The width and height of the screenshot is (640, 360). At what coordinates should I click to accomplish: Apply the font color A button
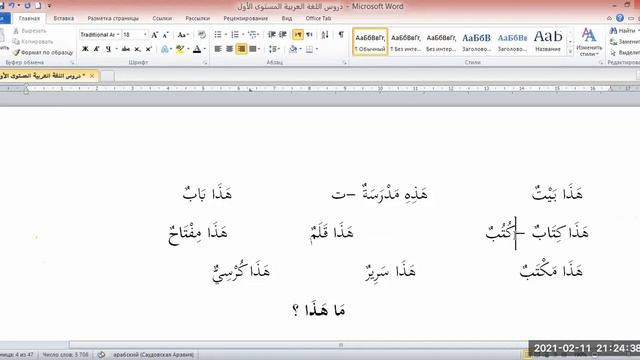[x=197, y=49]
